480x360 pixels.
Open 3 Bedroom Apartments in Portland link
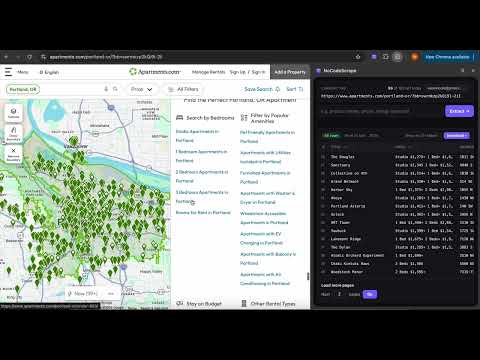(x=202, y=197)
